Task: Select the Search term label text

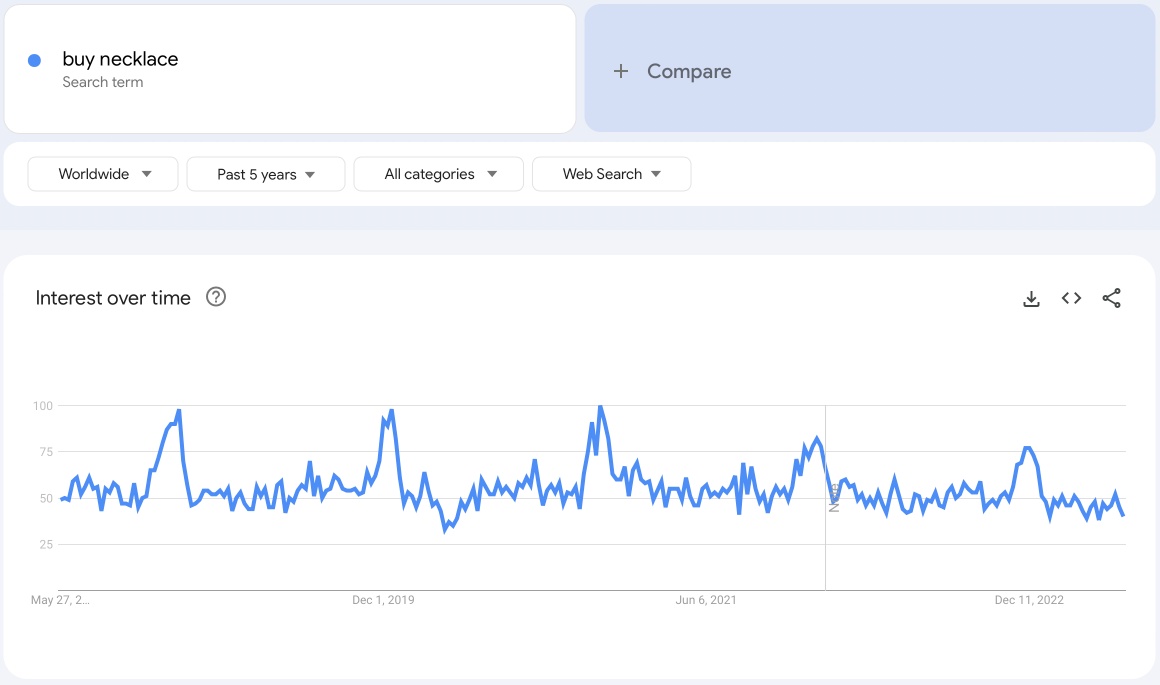Action: tap(103, 82)
